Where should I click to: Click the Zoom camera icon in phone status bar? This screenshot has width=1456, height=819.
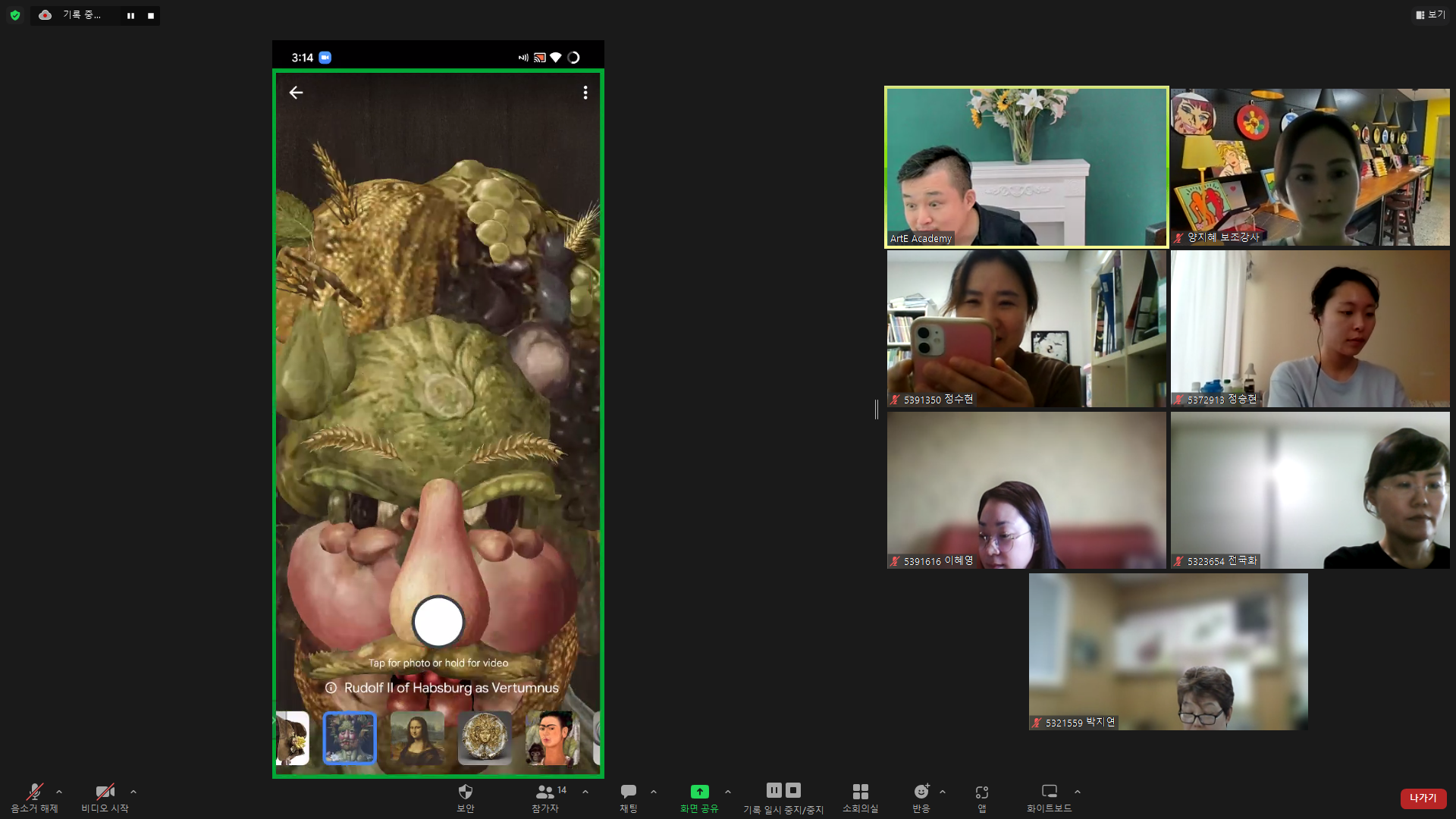325,58
